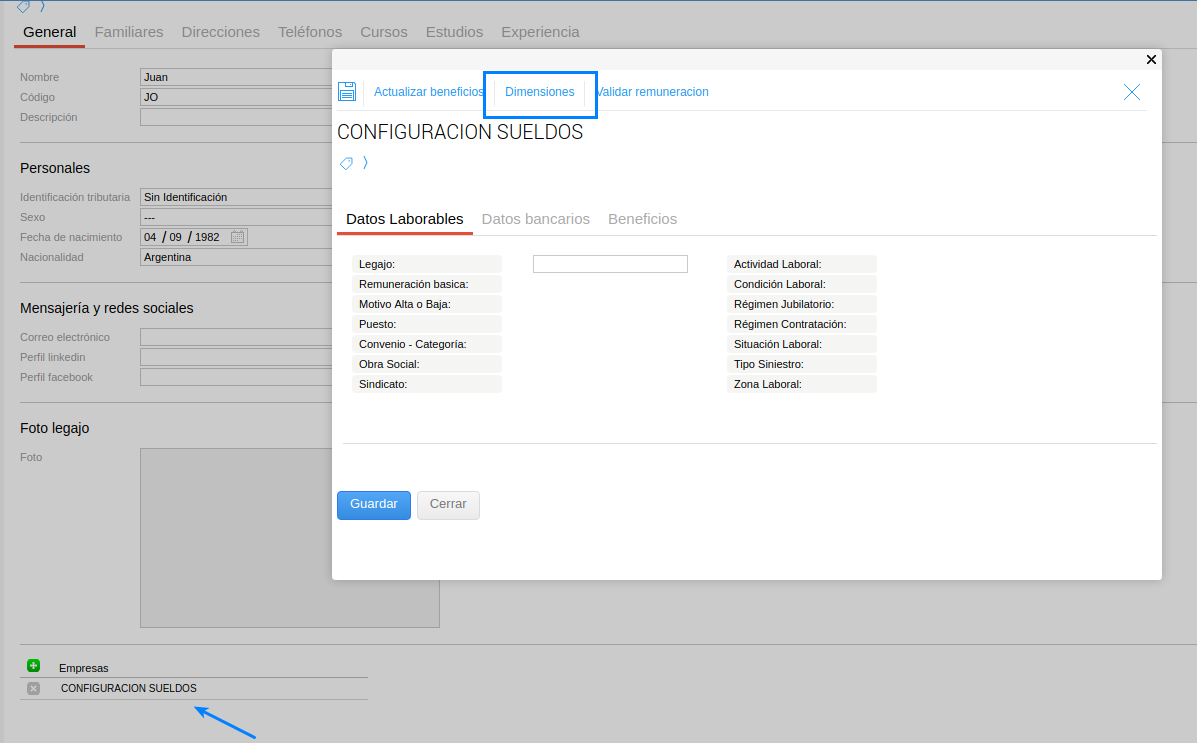Close dialog with the blue X icon

tap(1131, 92)
